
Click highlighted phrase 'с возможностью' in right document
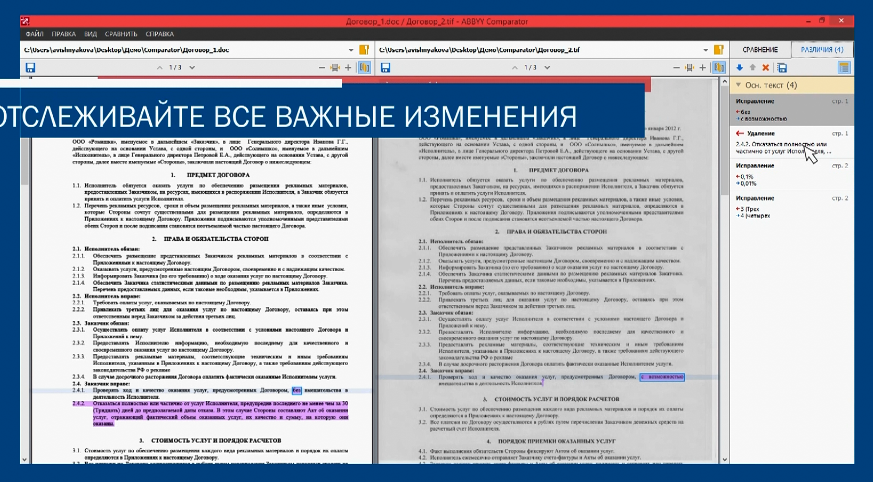[662, 377]
